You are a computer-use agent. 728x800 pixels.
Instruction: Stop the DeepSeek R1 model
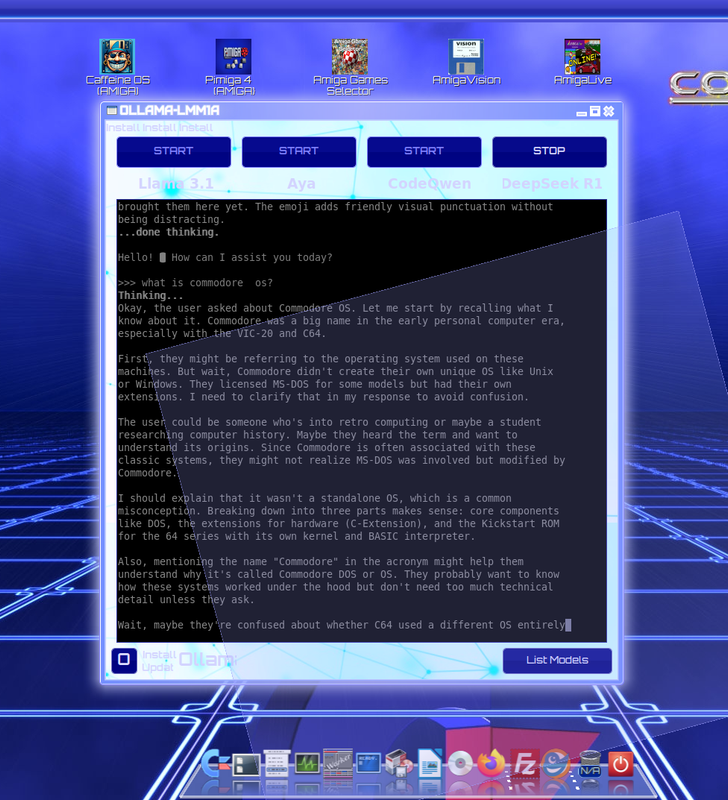(549, 152)
